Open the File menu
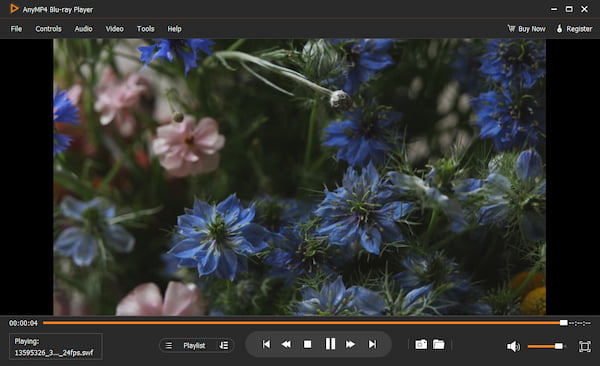 [x=16, y=29]
